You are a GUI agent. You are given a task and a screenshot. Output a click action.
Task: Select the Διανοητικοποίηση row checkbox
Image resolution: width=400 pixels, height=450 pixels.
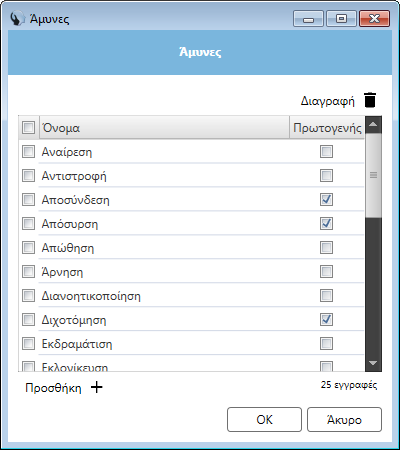tap(28, 296)
